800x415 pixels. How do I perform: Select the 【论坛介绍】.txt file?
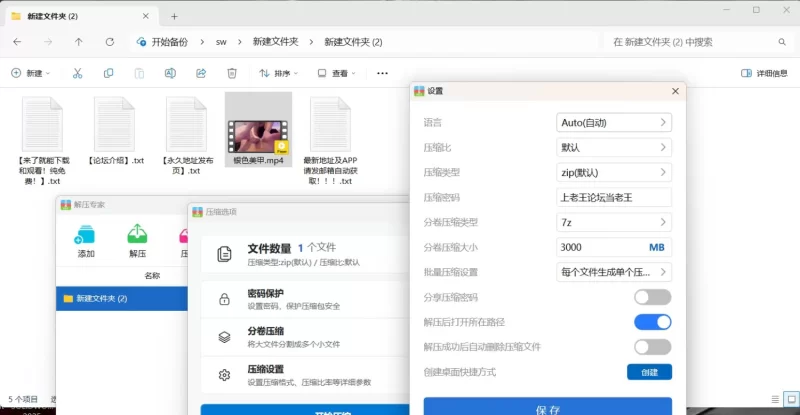point(115,131)
